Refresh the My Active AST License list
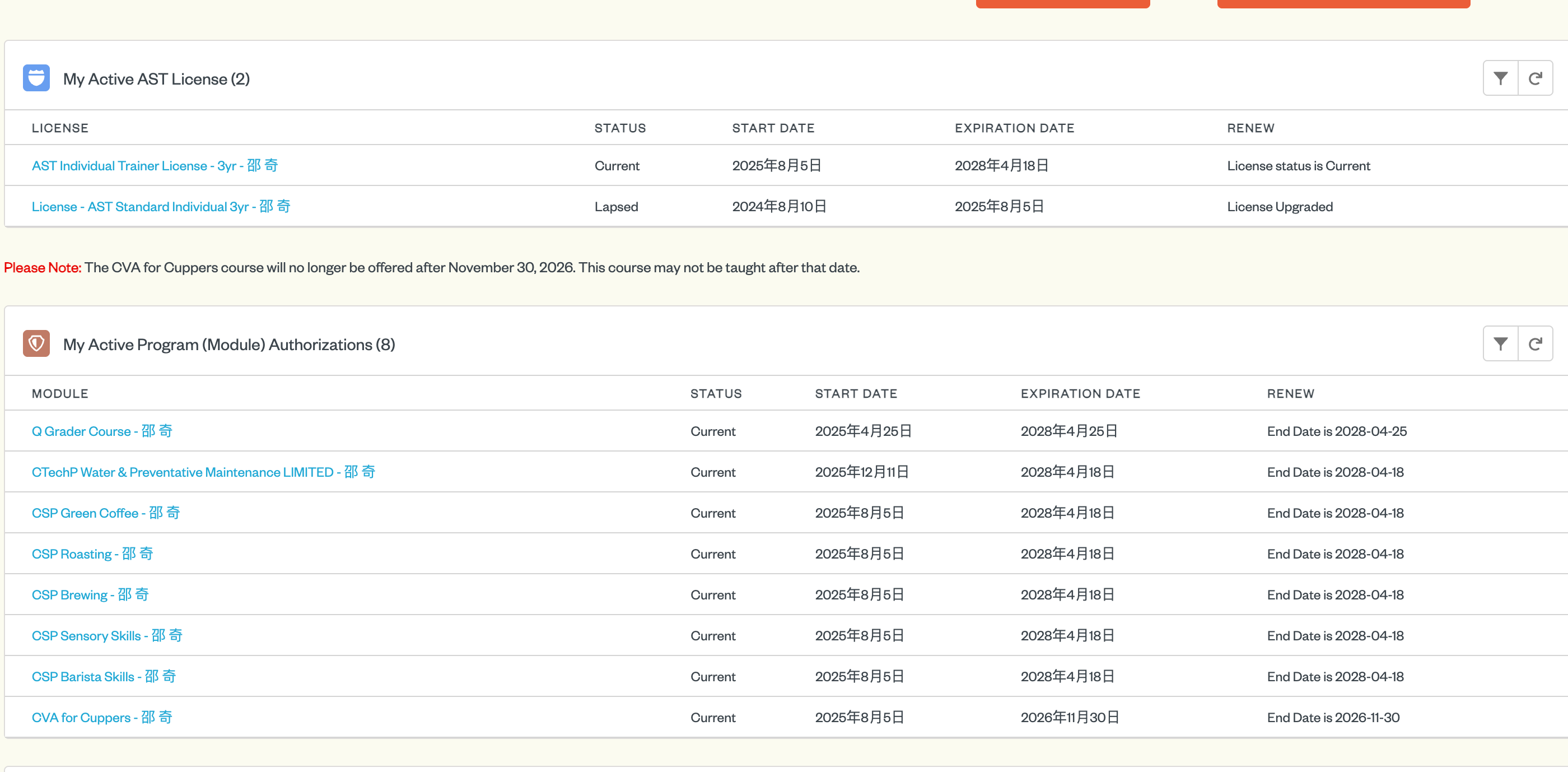Viewport: 1568px width, 772px height. click(1535, 78)
